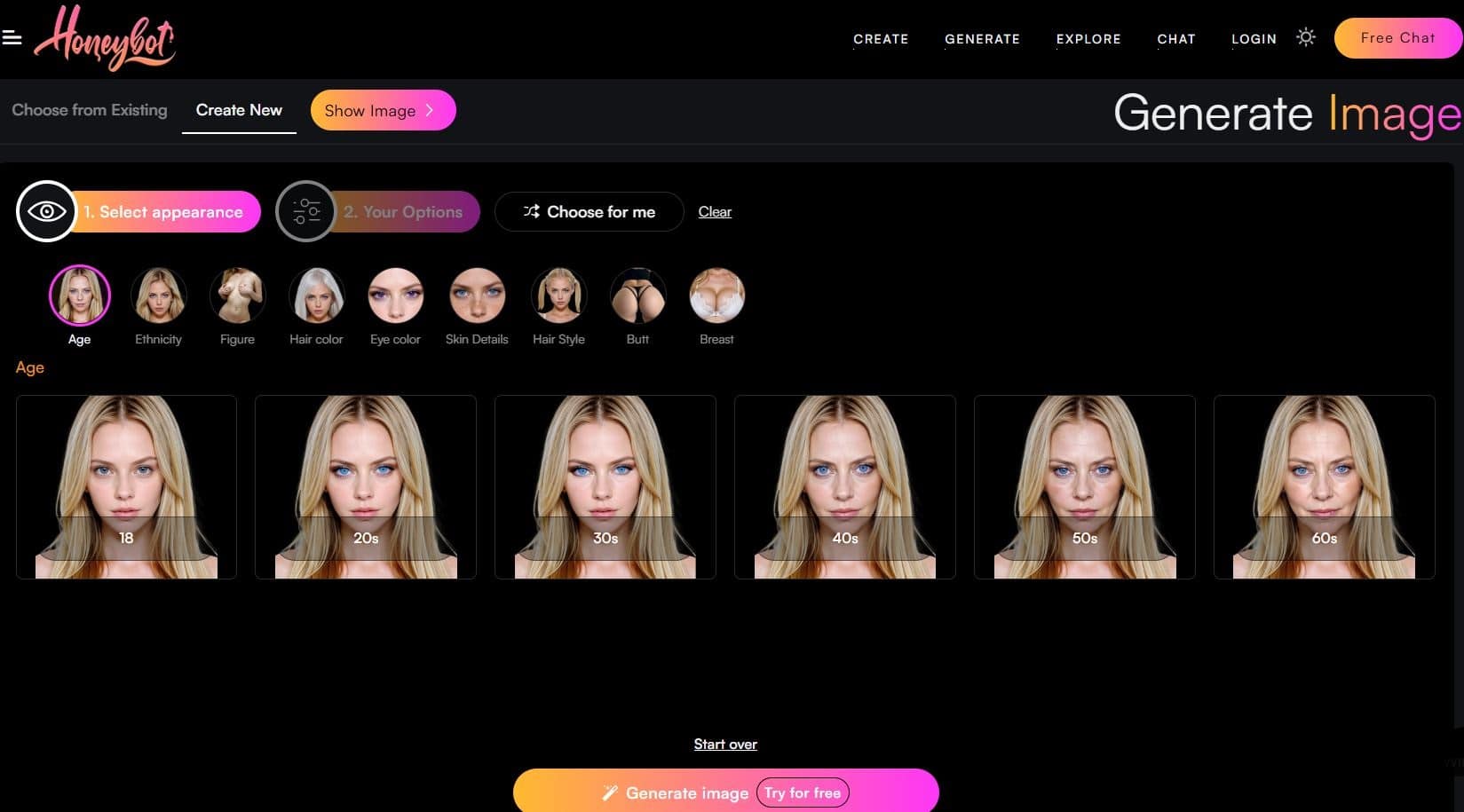Open the hamburger menu icon
This screenshot has height=812, width=1464.
click(12, 37)
